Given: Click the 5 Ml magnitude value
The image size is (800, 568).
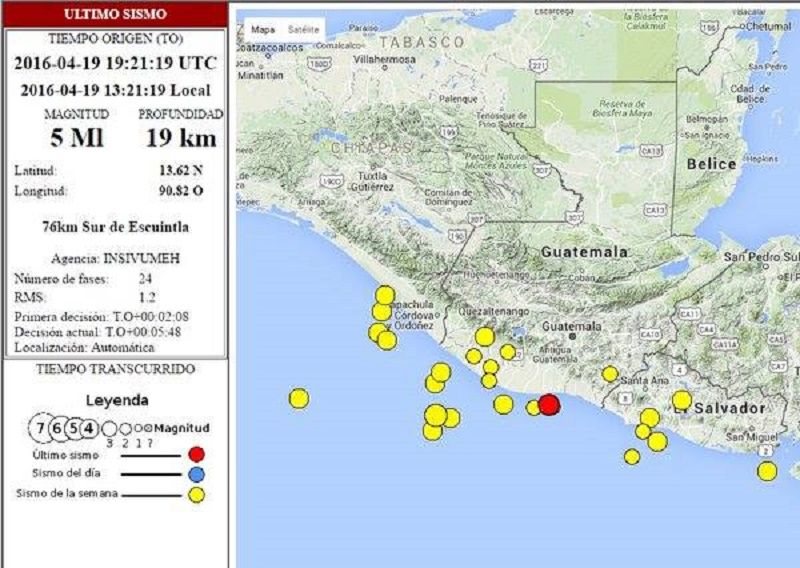Looking at the screenshot, I should pos(77,138).
